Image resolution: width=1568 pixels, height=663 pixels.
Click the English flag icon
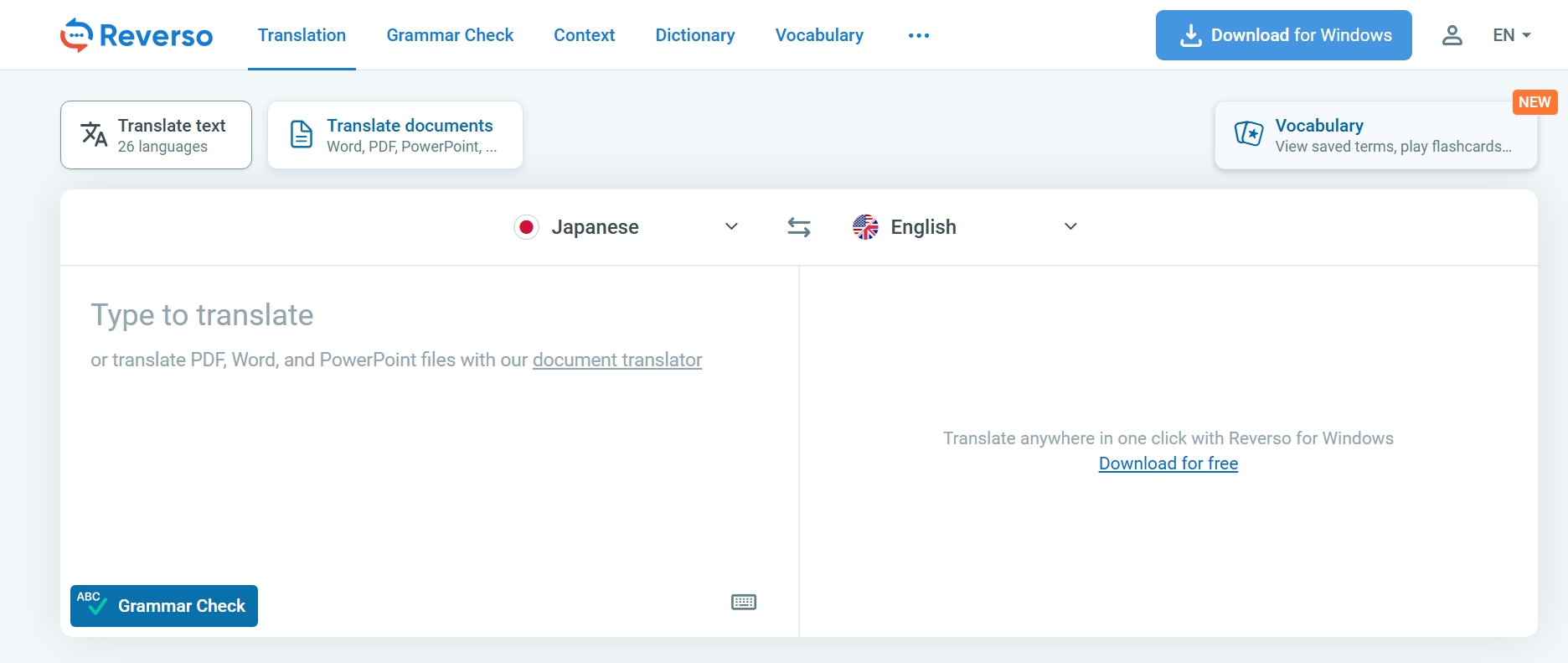click(x=865, y=227)
